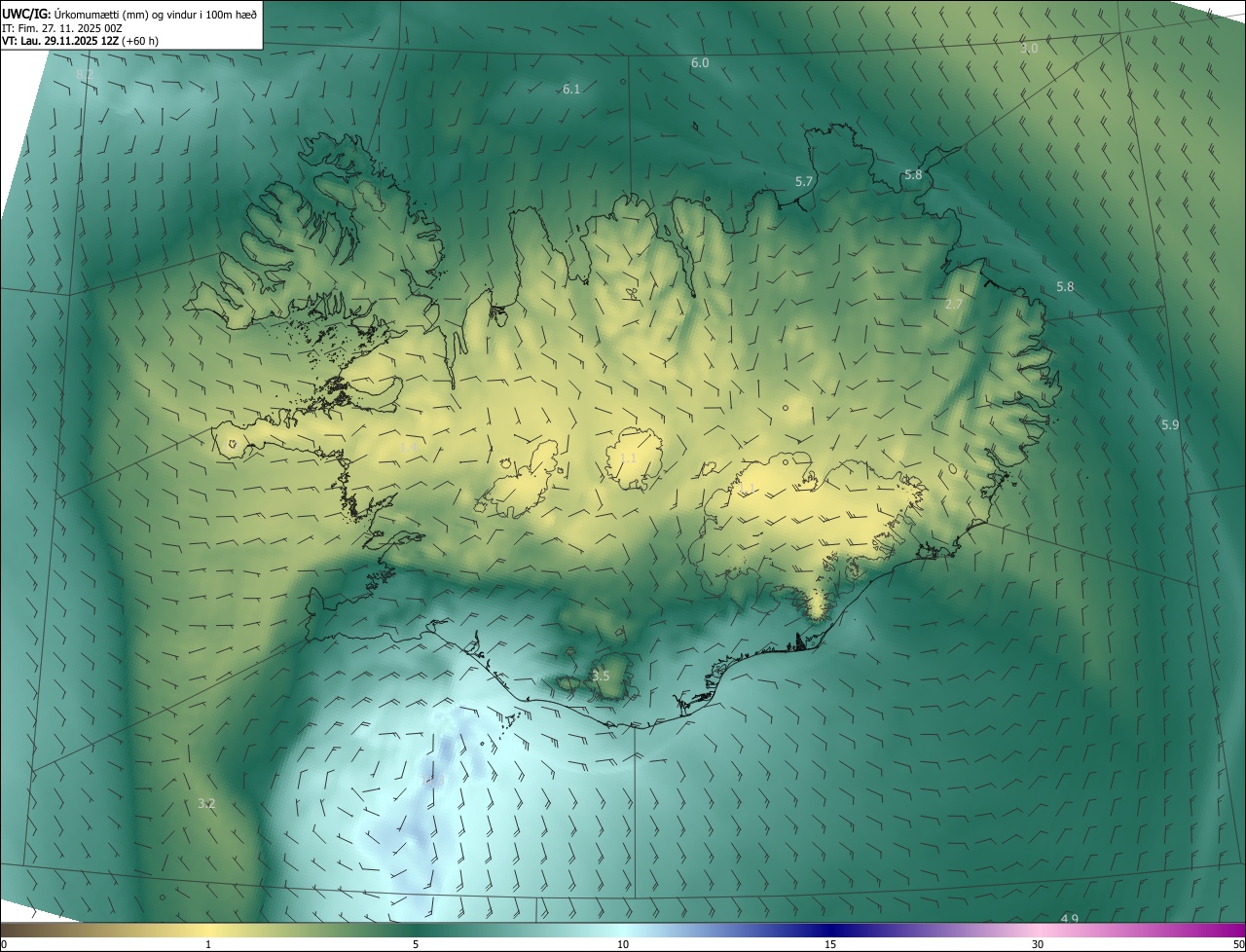The image size is (1246, 952).
Task: Click the 4.9 value label
Action: (x=1070, y=919)
